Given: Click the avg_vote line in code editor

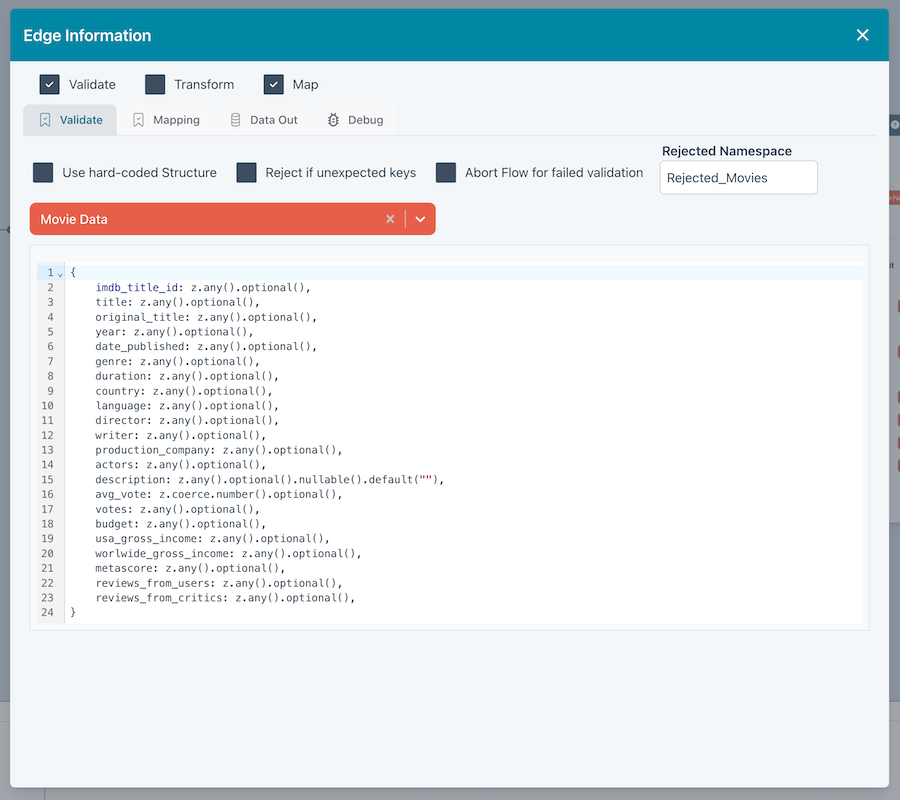Looking at the screenshot, I should tap(232, 494).
